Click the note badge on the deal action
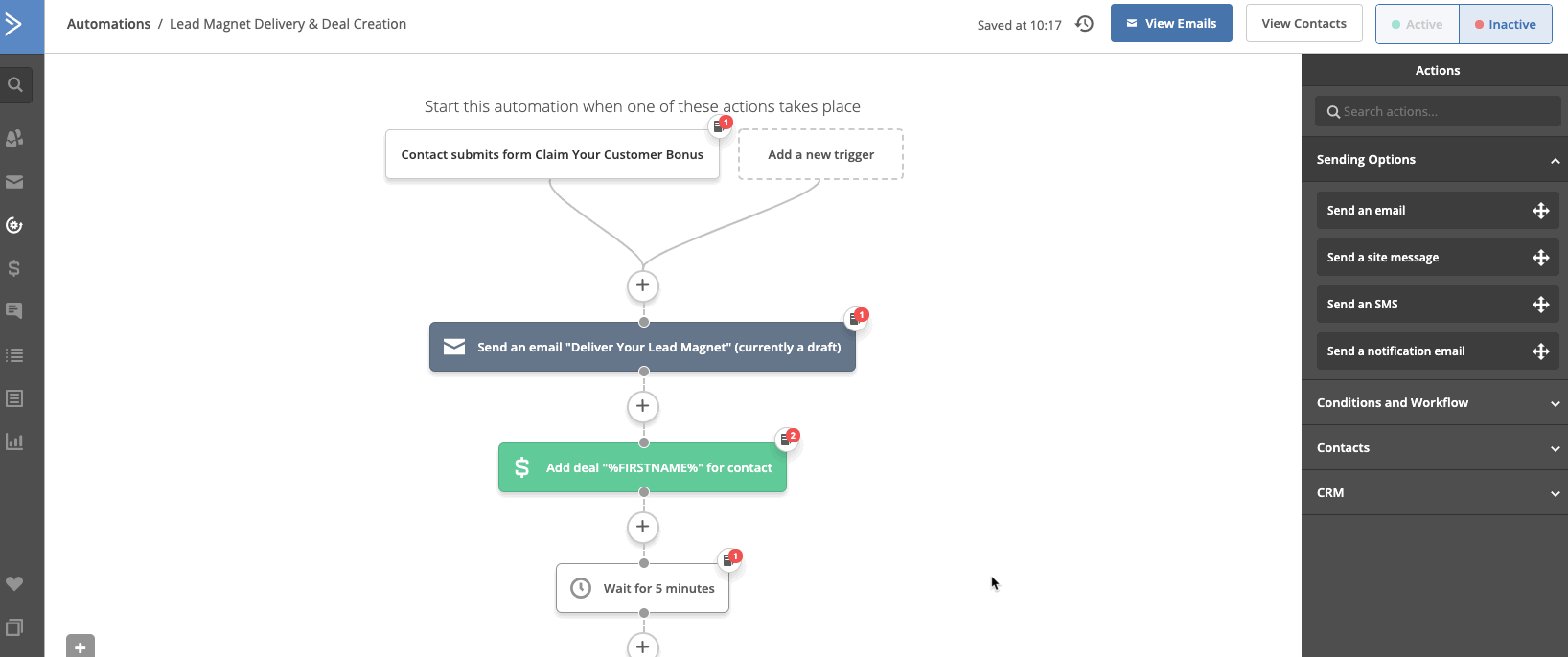1568x657 pixels. coord(788,437)
